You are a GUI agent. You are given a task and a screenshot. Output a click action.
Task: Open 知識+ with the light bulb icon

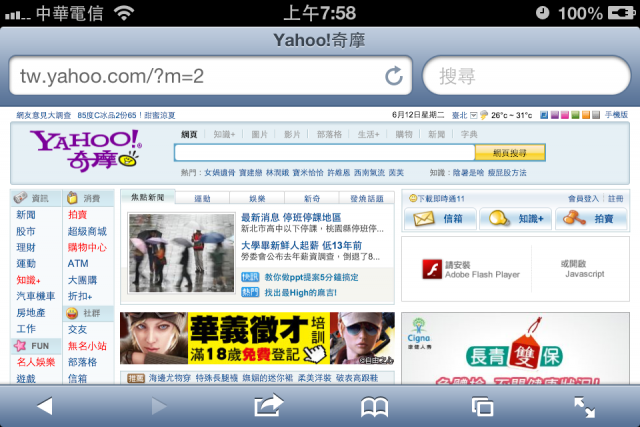click(515, 218)
